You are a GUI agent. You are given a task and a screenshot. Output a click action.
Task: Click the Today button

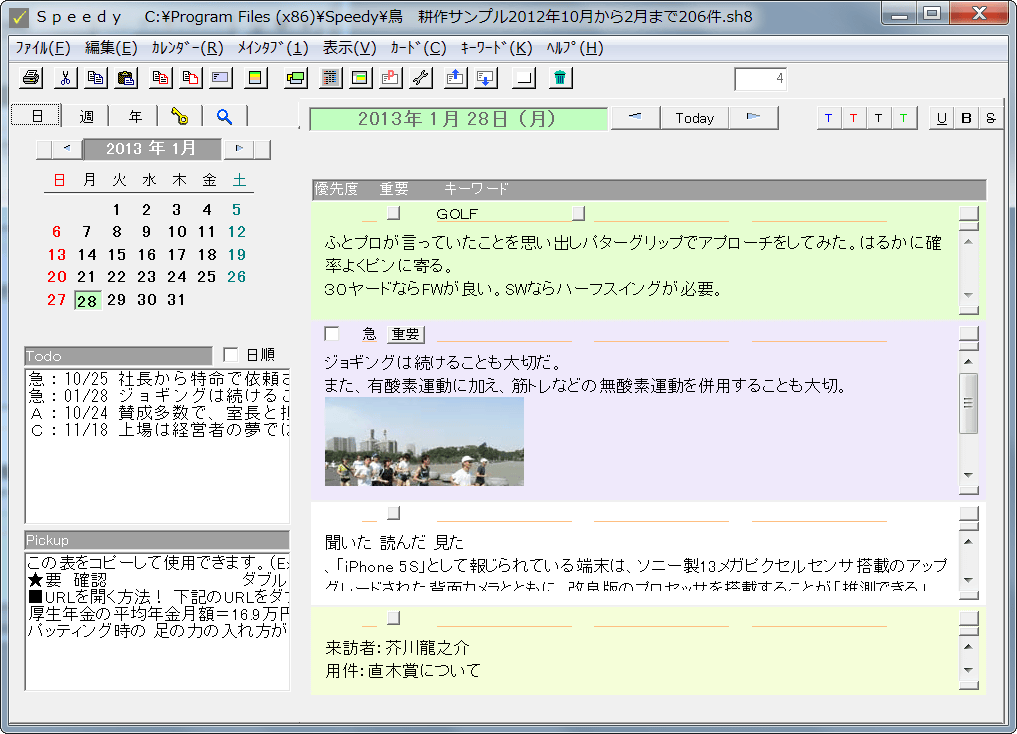pyautogui.click(x=695, y=117)
